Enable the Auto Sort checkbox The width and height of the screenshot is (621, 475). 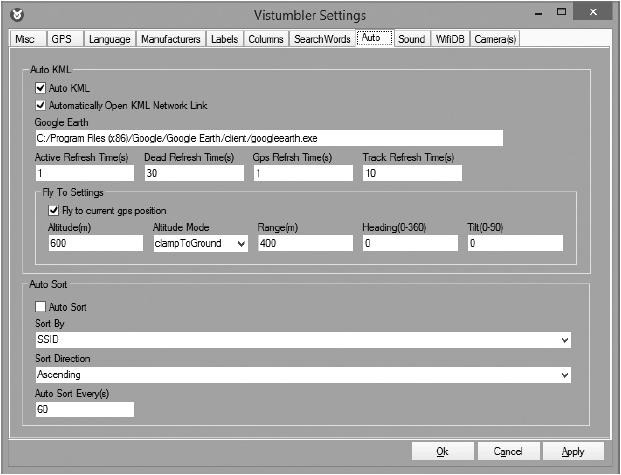point(41,307)
